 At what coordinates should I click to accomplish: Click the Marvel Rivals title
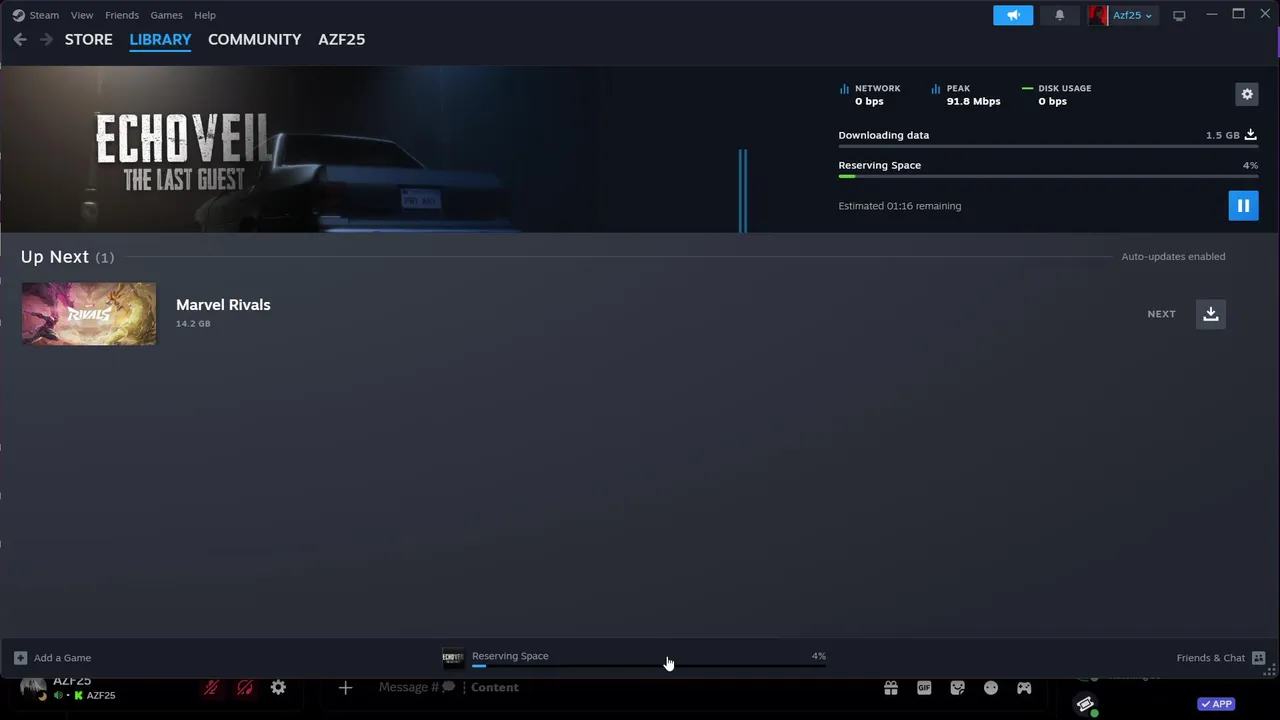coord(223,305)
